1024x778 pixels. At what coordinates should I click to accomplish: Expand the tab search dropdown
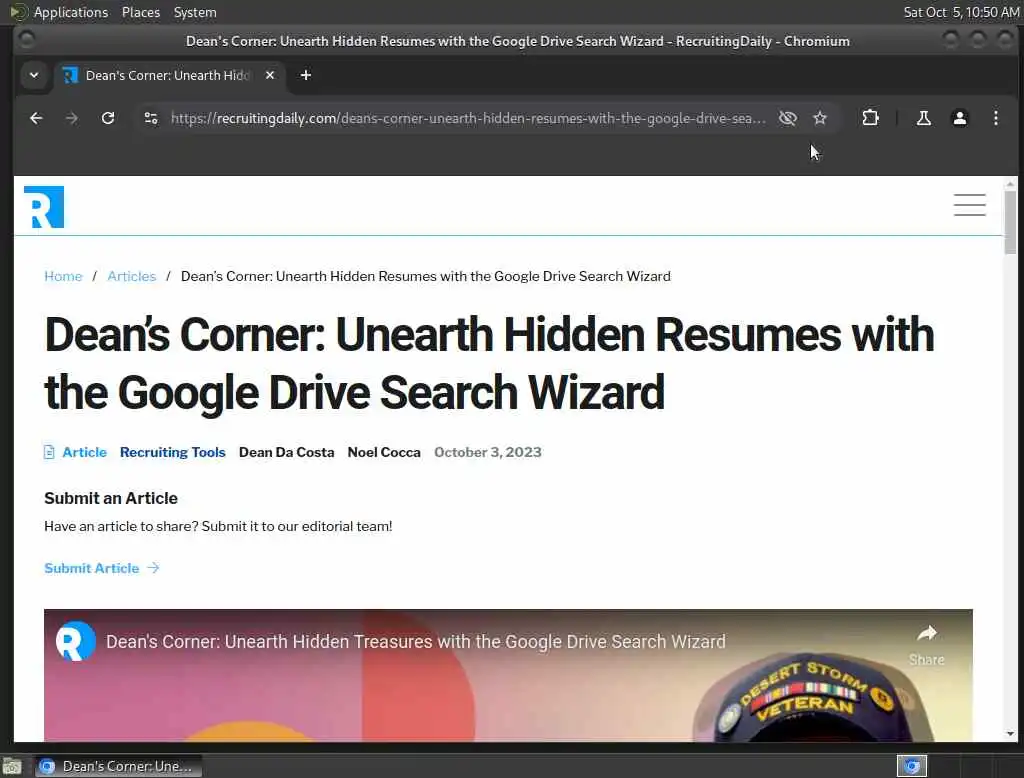coord(34,75)
